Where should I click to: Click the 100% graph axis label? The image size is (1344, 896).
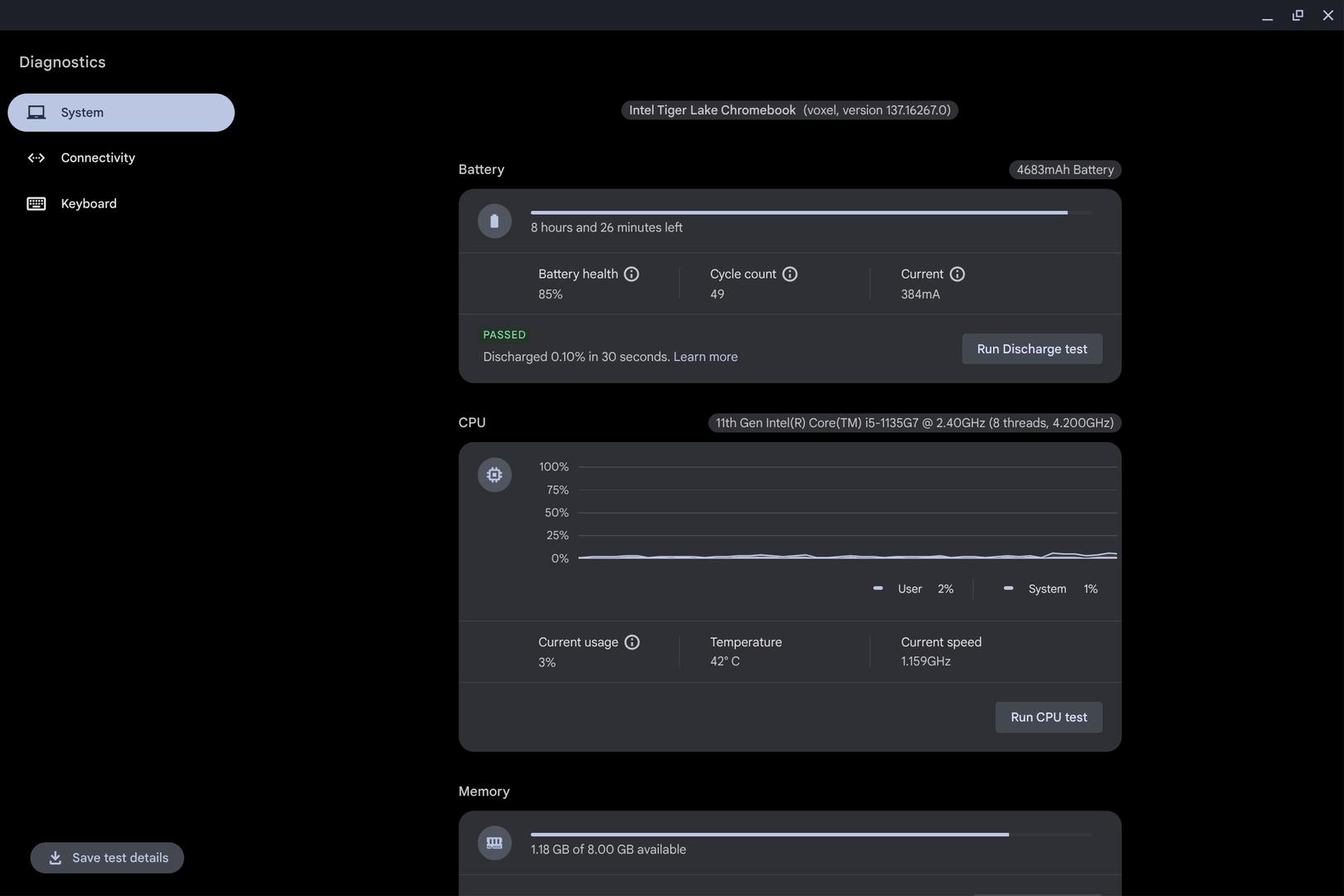click(x=553, y=467)
